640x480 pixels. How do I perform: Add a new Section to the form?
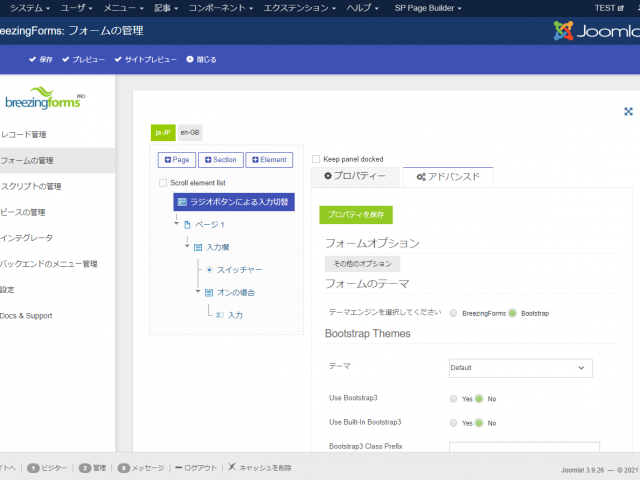(x=220, y=160)
